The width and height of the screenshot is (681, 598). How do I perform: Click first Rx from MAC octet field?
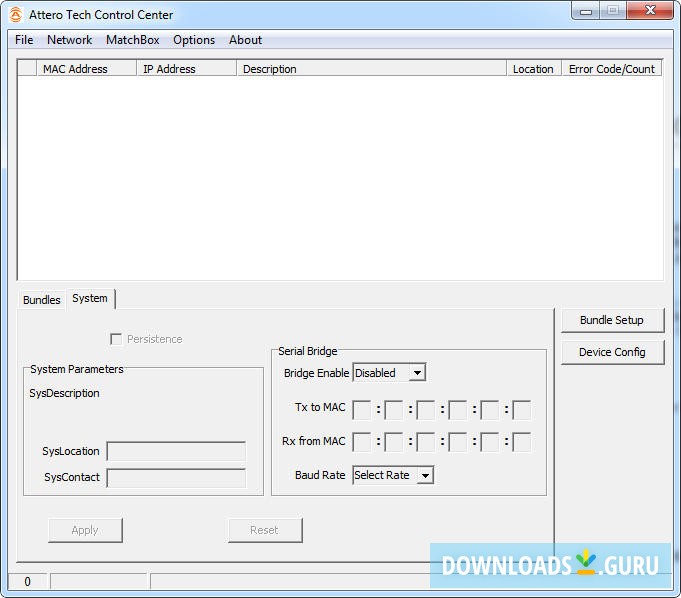click(x=361, y=442)
